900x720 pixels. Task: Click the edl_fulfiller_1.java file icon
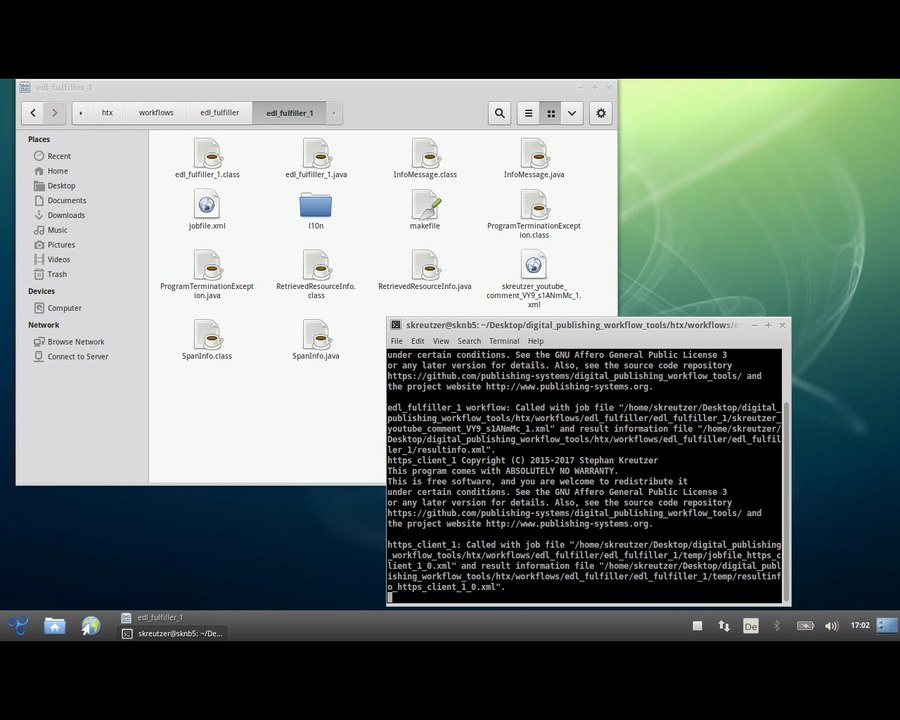coord(316,154)
